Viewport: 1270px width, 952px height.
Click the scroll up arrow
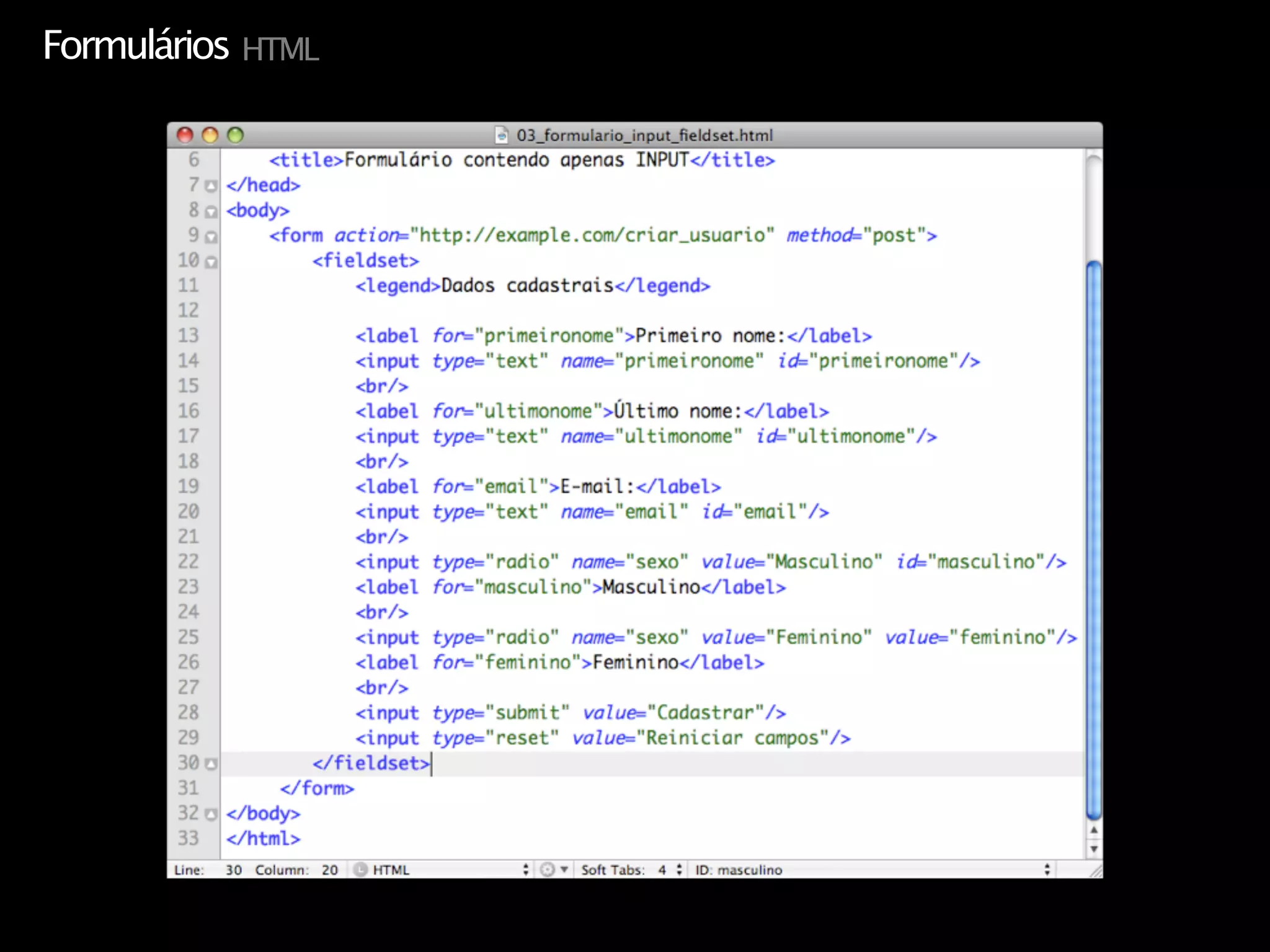coord(1094,831)
